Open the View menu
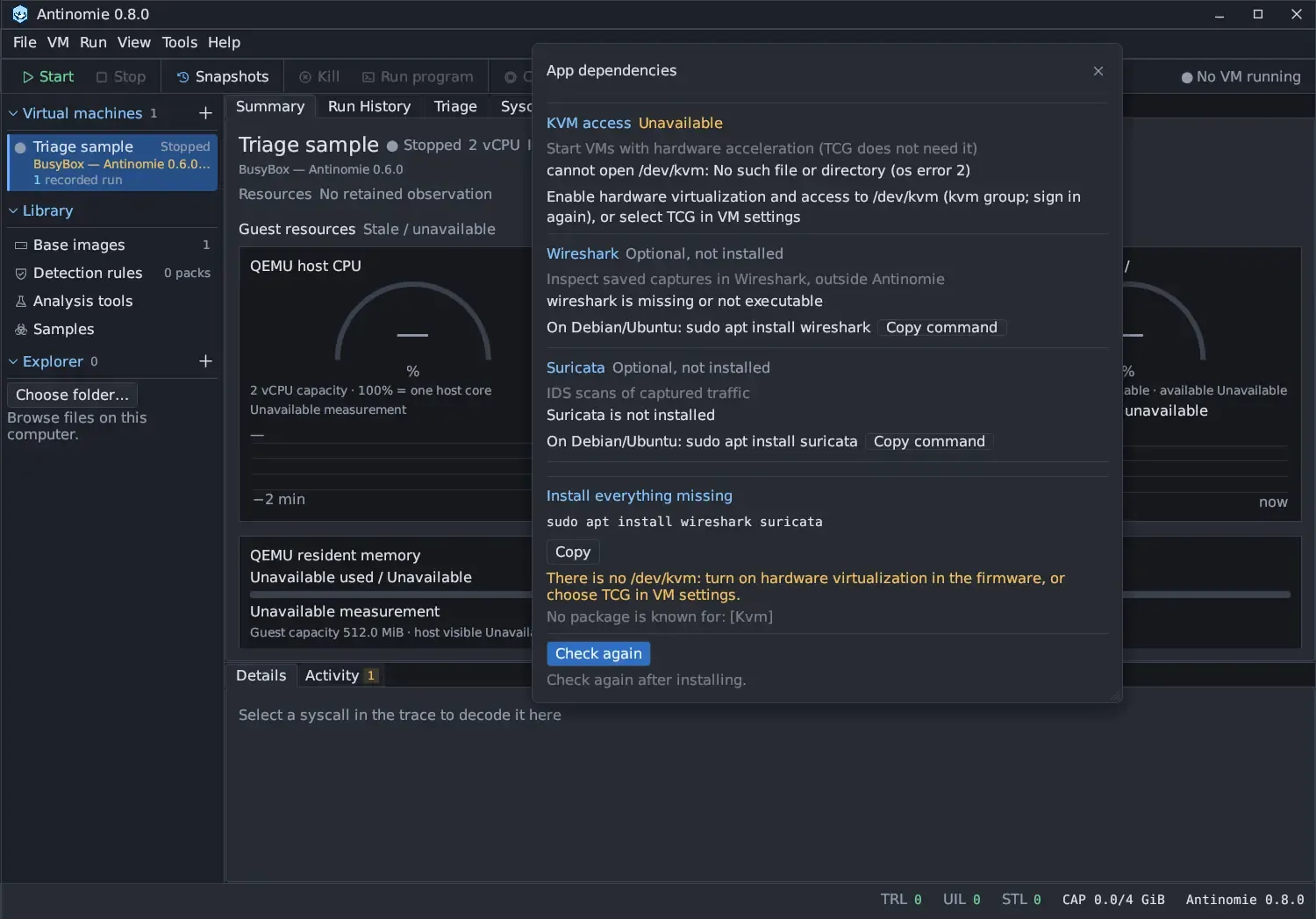Screen dimensions: 1316x919 (134, 42)
